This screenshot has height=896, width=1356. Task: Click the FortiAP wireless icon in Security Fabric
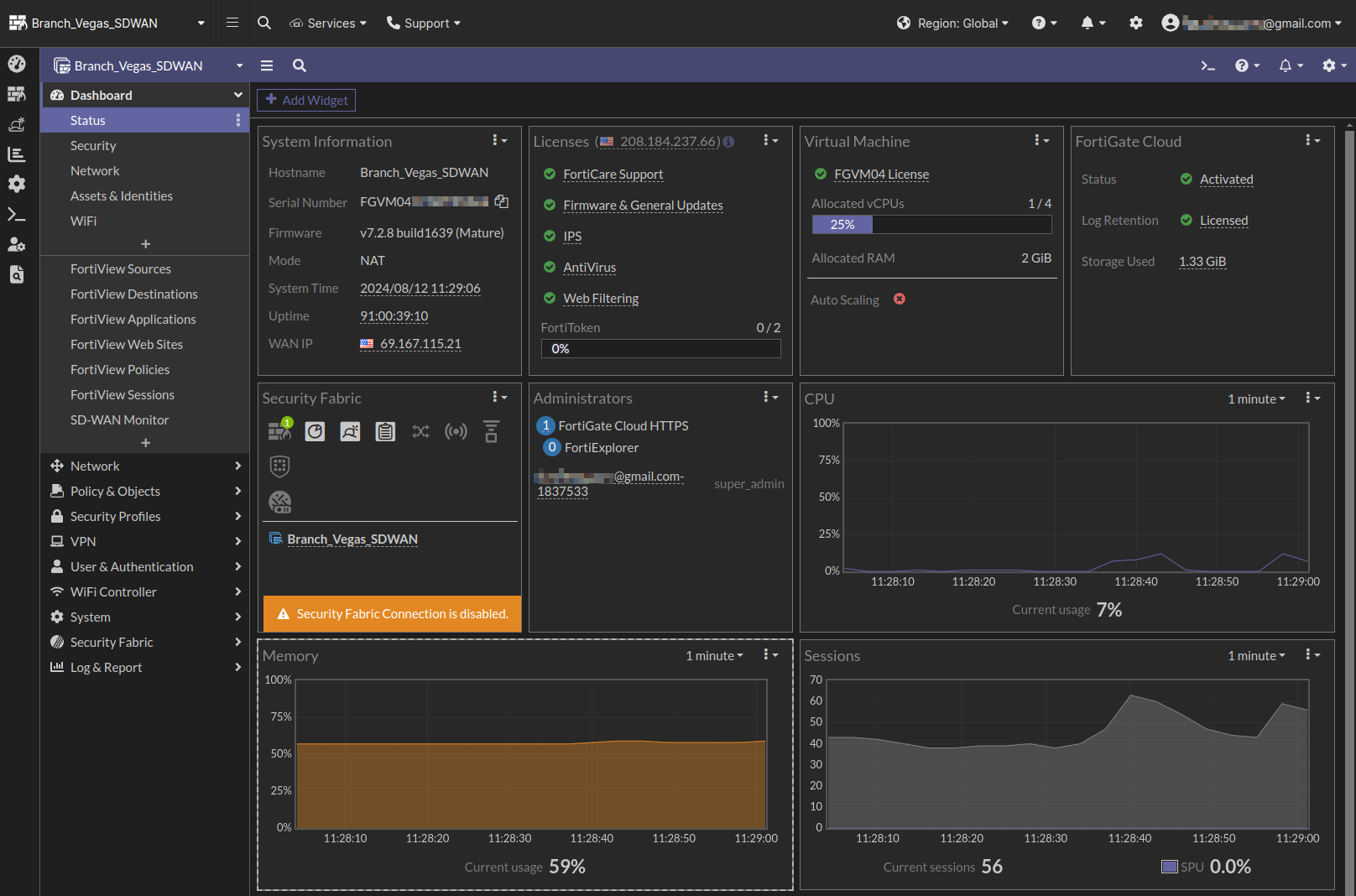coord(456,431)
